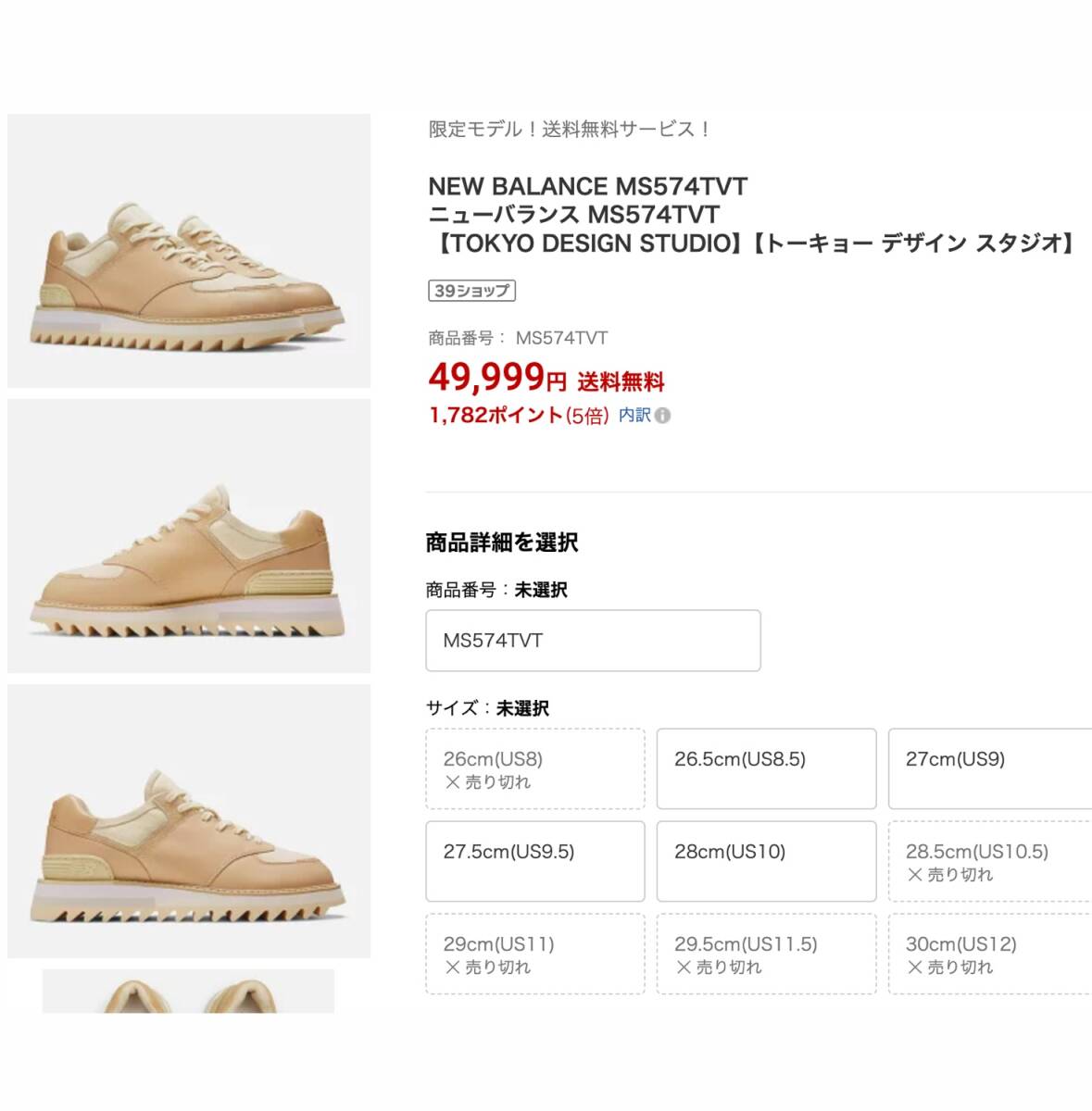Select size 26.5cm(US8.5)

coord(766,768)
